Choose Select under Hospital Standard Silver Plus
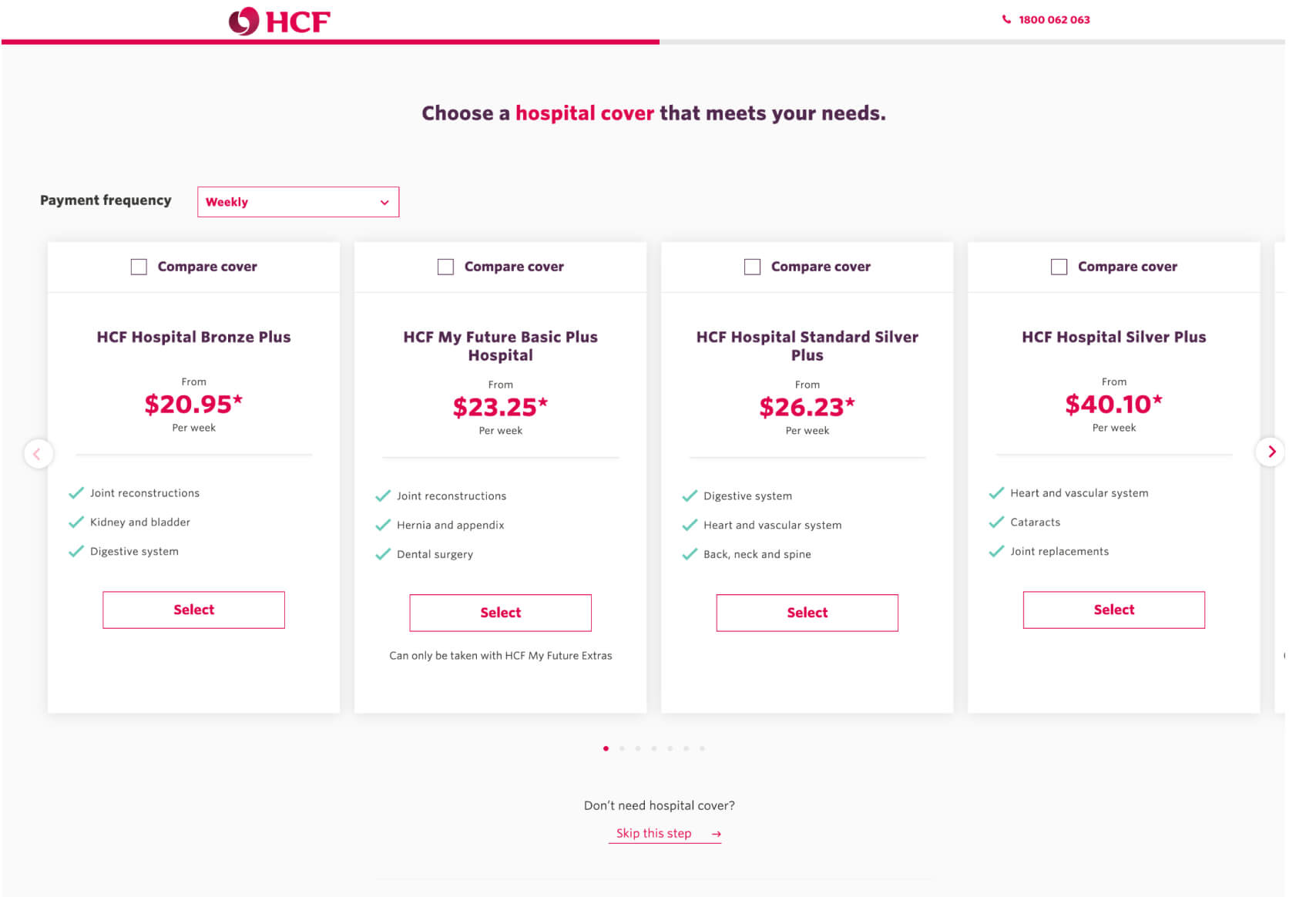Image resolution: width=1316 pixels, height=897 pixels. coord(807,613)
